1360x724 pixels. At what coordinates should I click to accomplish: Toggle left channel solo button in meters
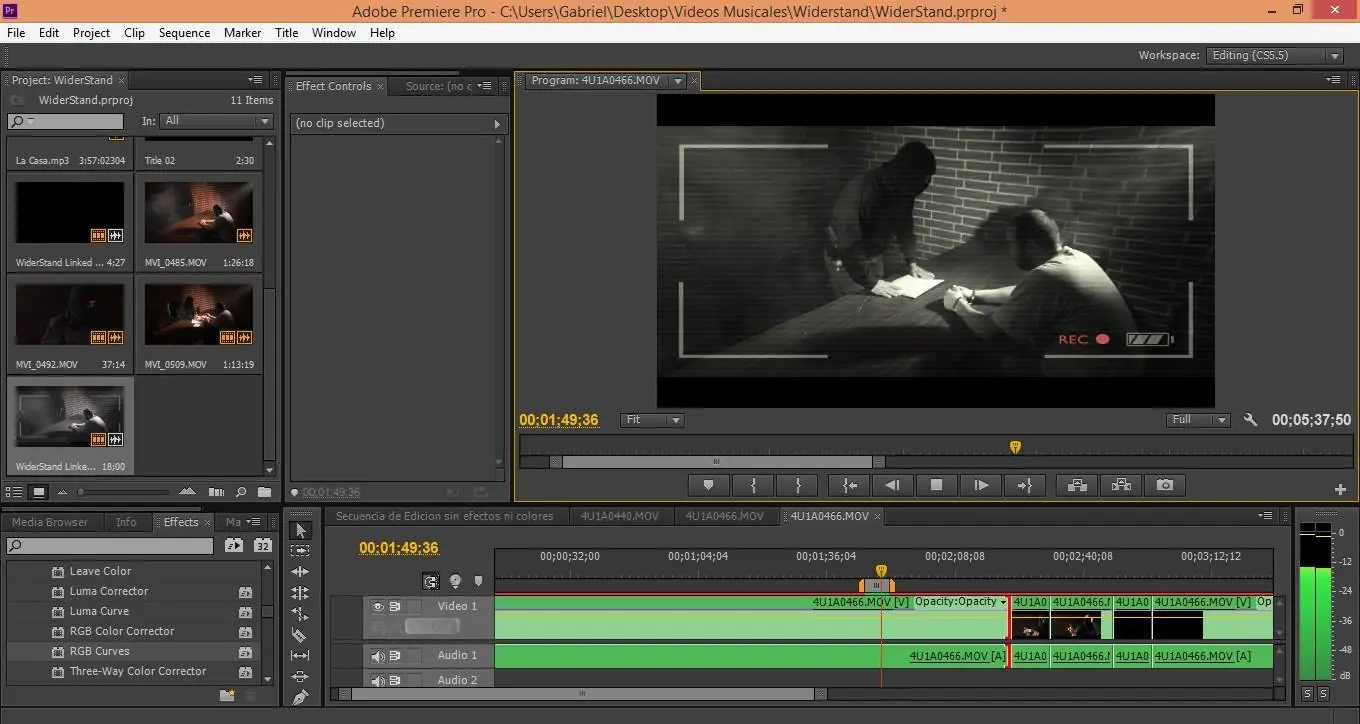pos(1306,694)
